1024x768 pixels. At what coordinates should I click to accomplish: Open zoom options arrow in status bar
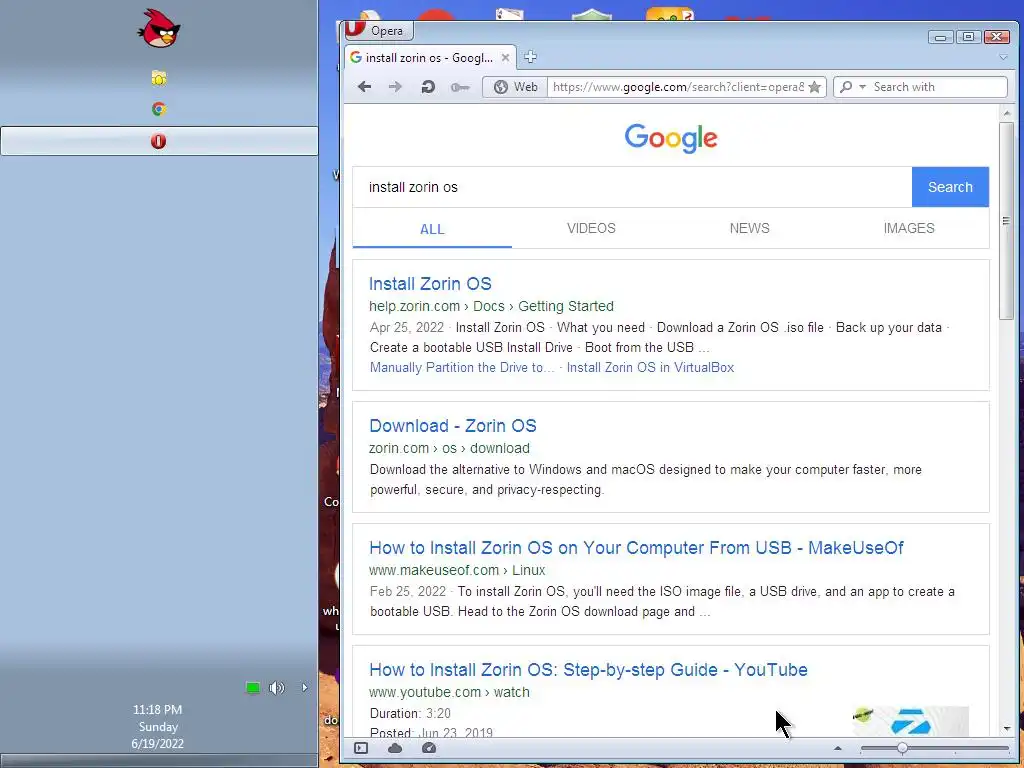click(838, 748)
